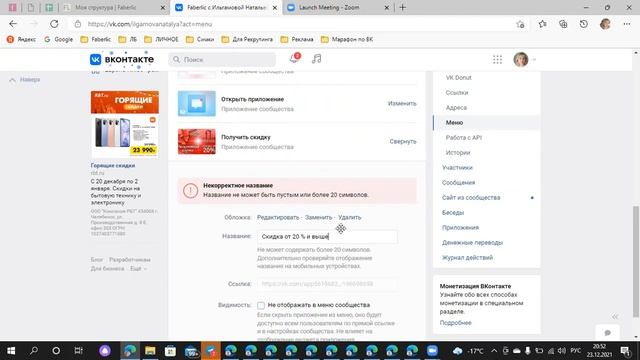Click the profile avatar in VK header
This screenshot has height=360, width=640.
[521, 60]
